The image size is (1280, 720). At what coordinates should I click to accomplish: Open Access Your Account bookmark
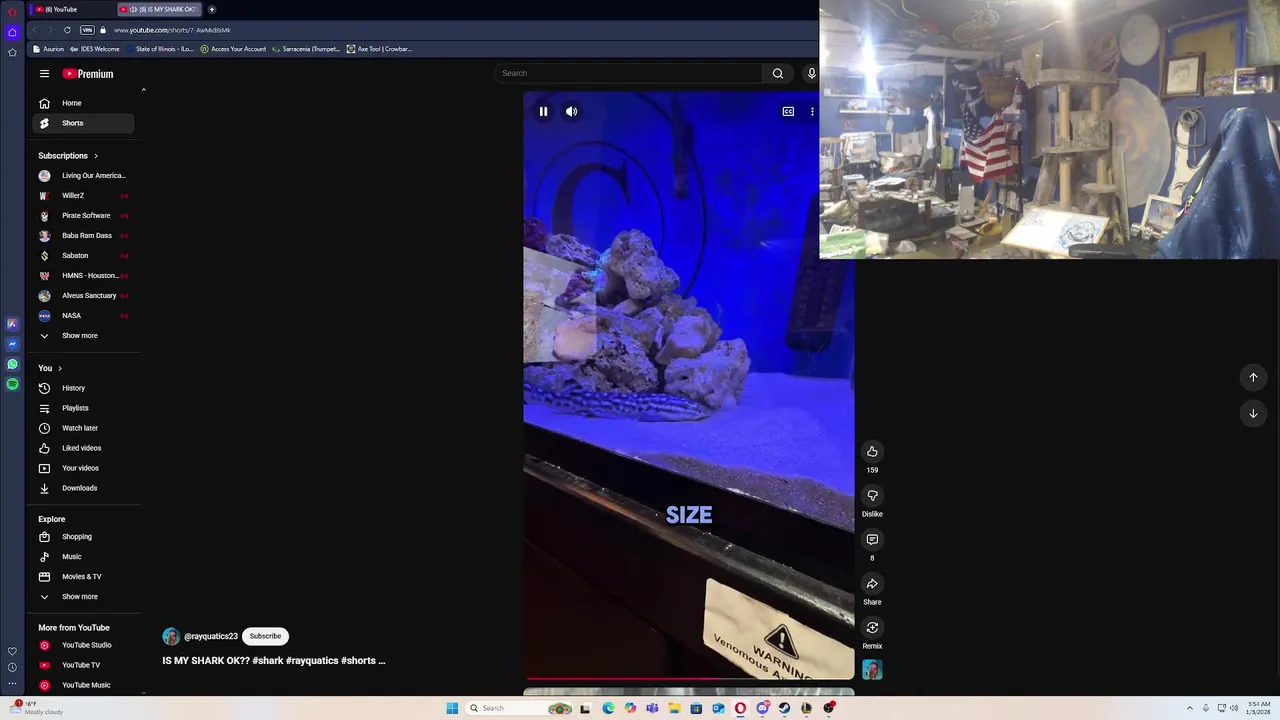(x=233, y=49)
